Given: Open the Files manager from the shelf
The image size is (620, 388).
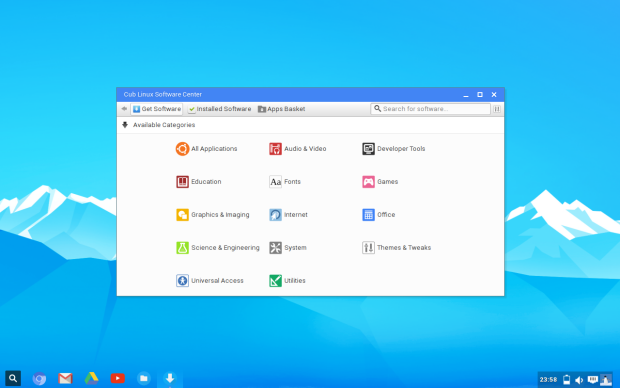Looking at the screenshot, I should point(144,379).
